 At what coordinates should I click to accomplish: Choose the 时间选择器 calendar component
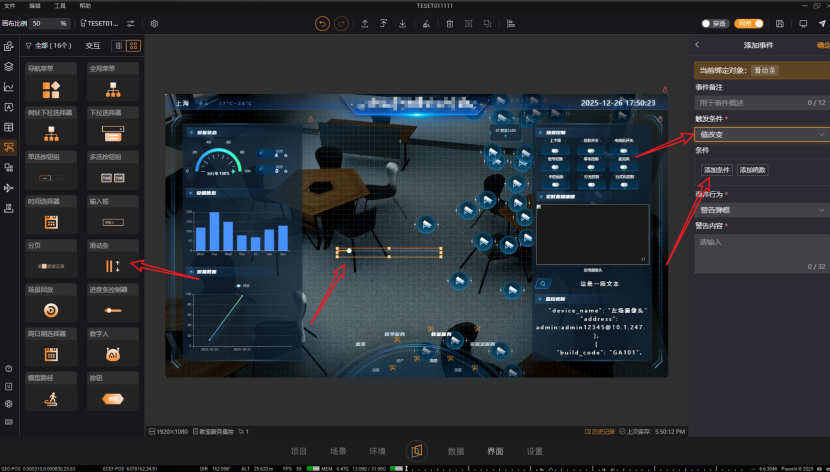(51, 215)
